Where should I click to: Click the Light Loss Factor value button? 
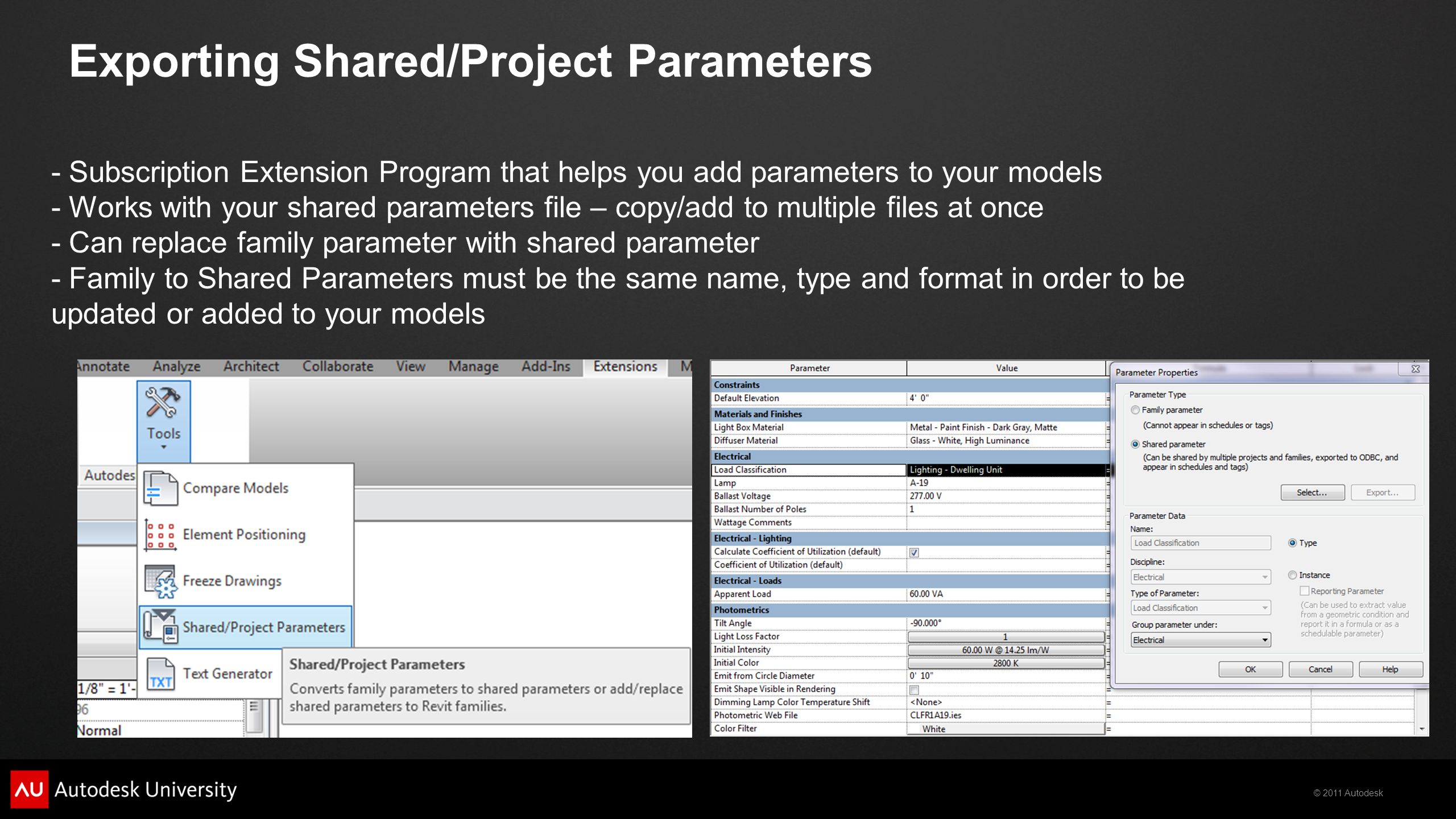pyautogui.click(x=1006, y=637)
